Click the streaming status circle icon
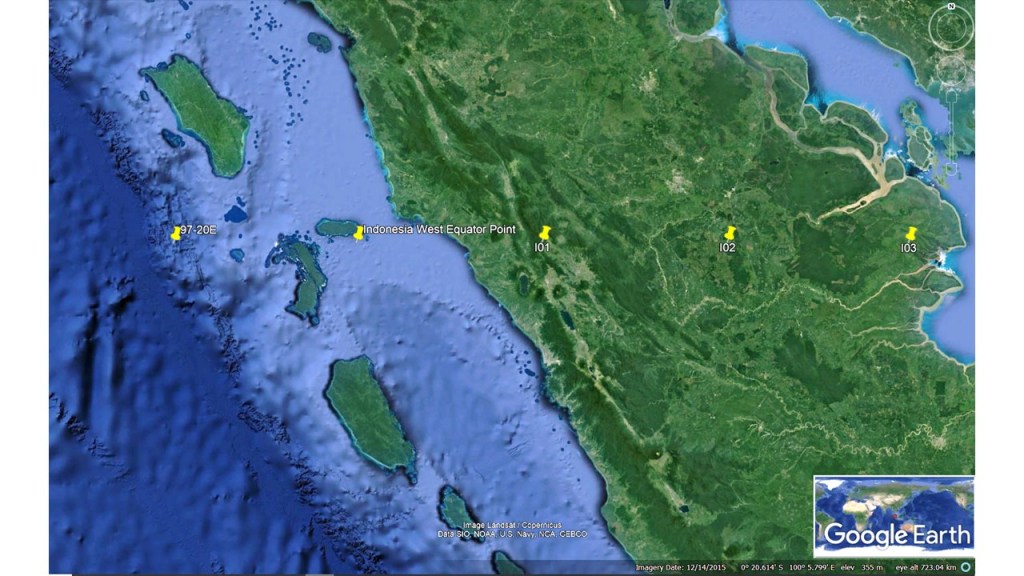 coord(966,567)
